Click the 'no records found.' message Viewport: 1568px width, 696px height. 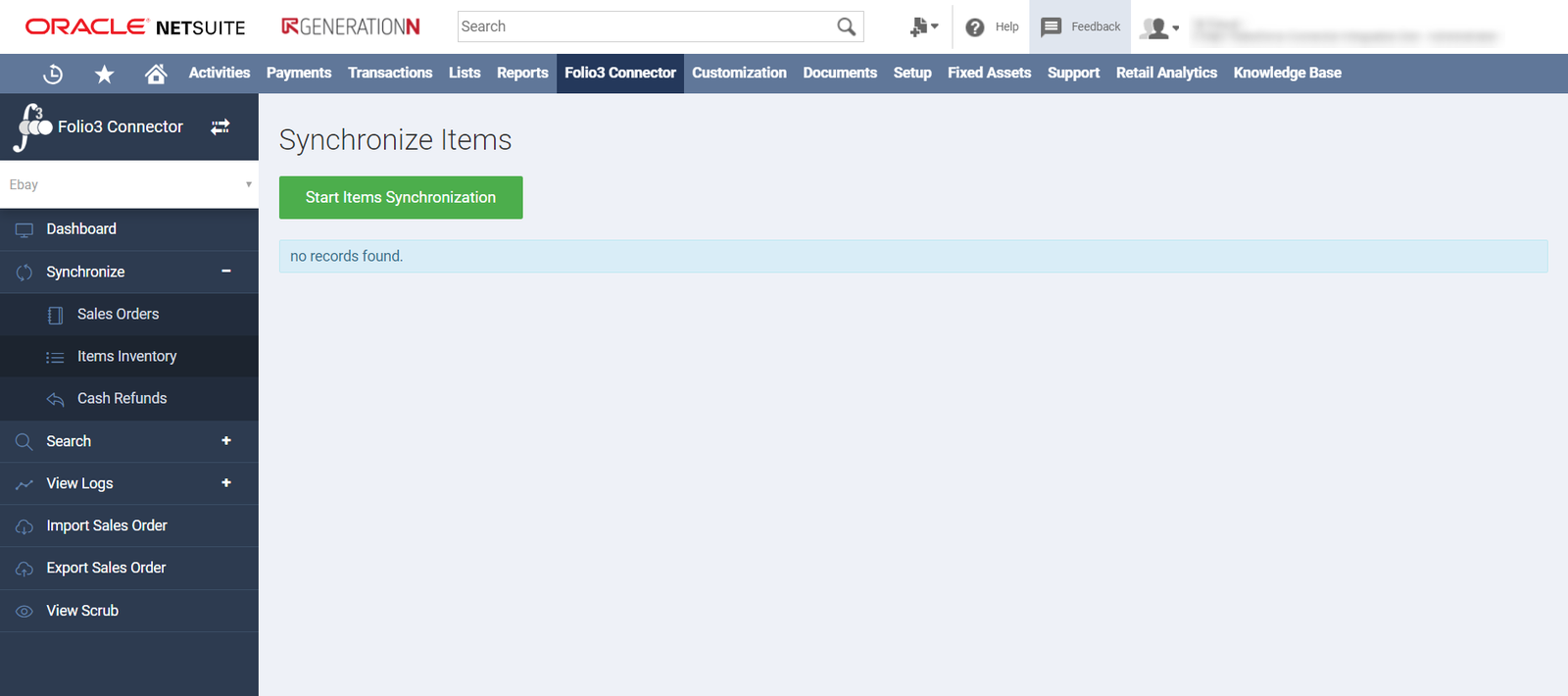[x=347, y=257]
